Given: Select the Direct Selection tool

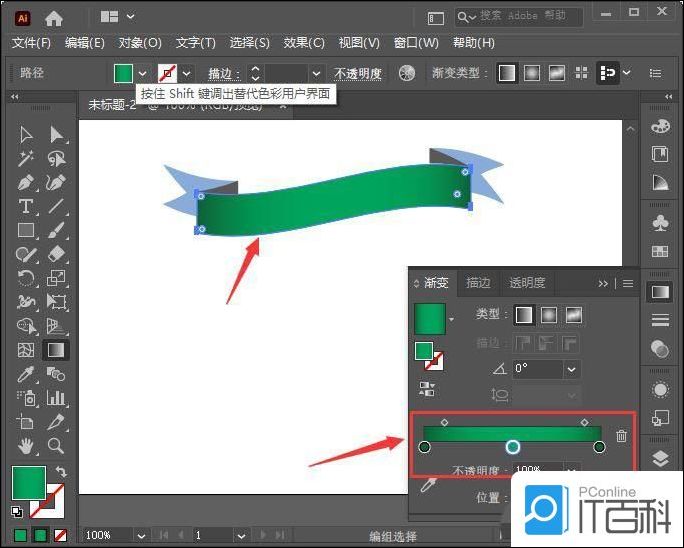Looking at the screenshot, I should pos(56,135).
